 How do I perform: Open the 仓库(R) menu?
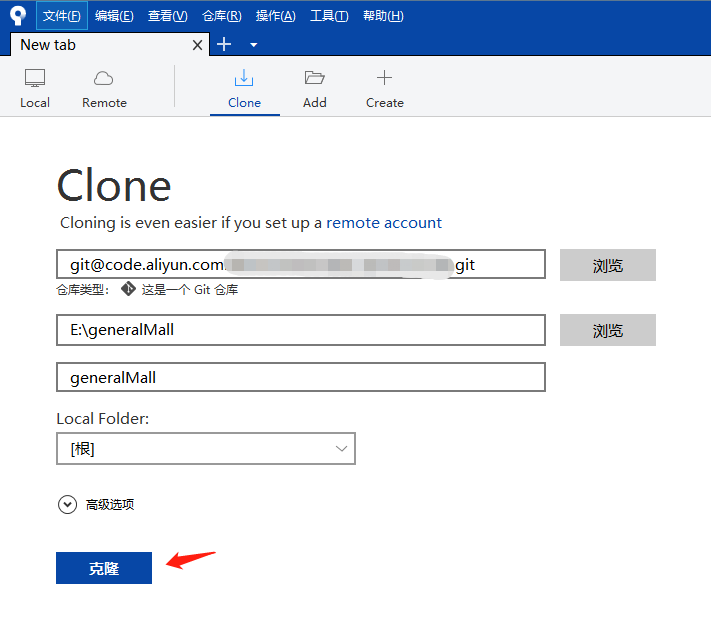[222, 16]
